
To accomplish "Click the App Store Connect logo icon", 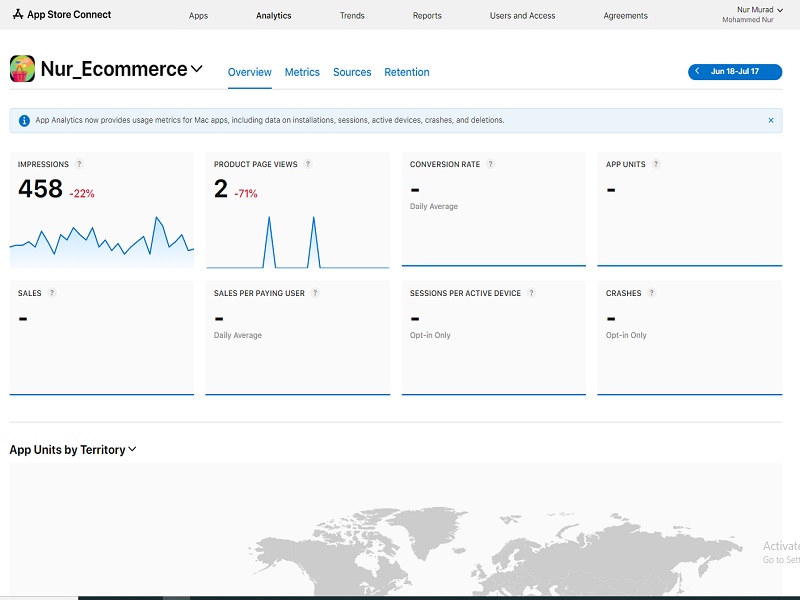I will [17, 15].
